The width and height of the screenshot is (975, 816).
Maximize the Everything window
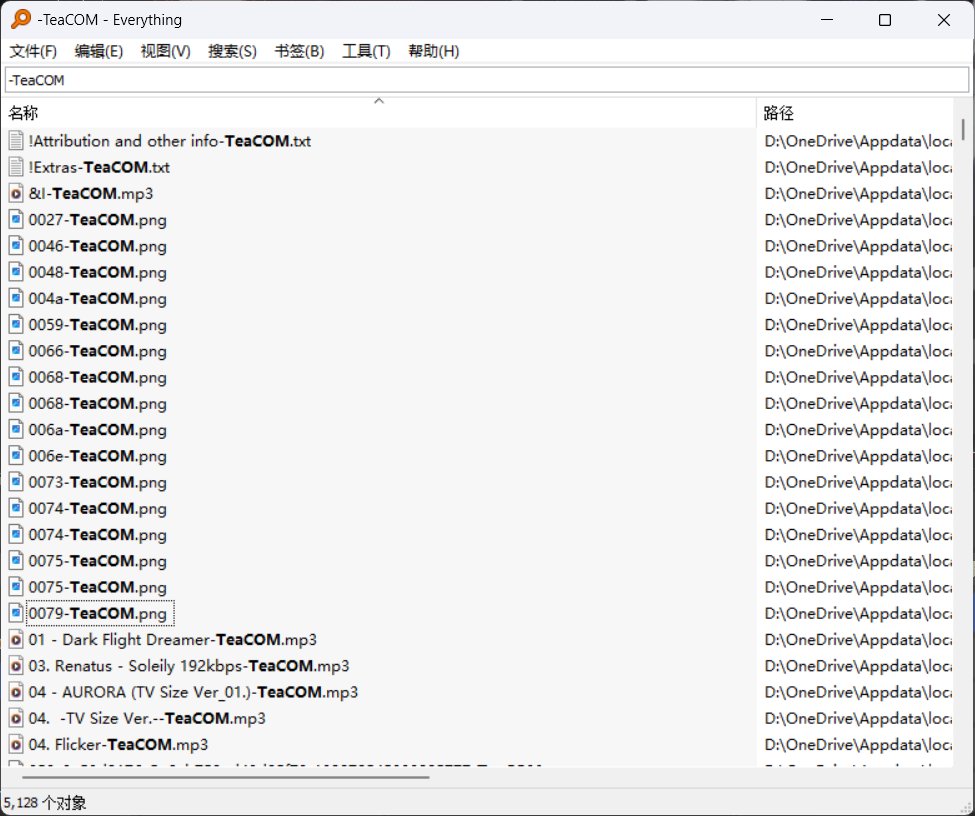click(x=885, y=20)
